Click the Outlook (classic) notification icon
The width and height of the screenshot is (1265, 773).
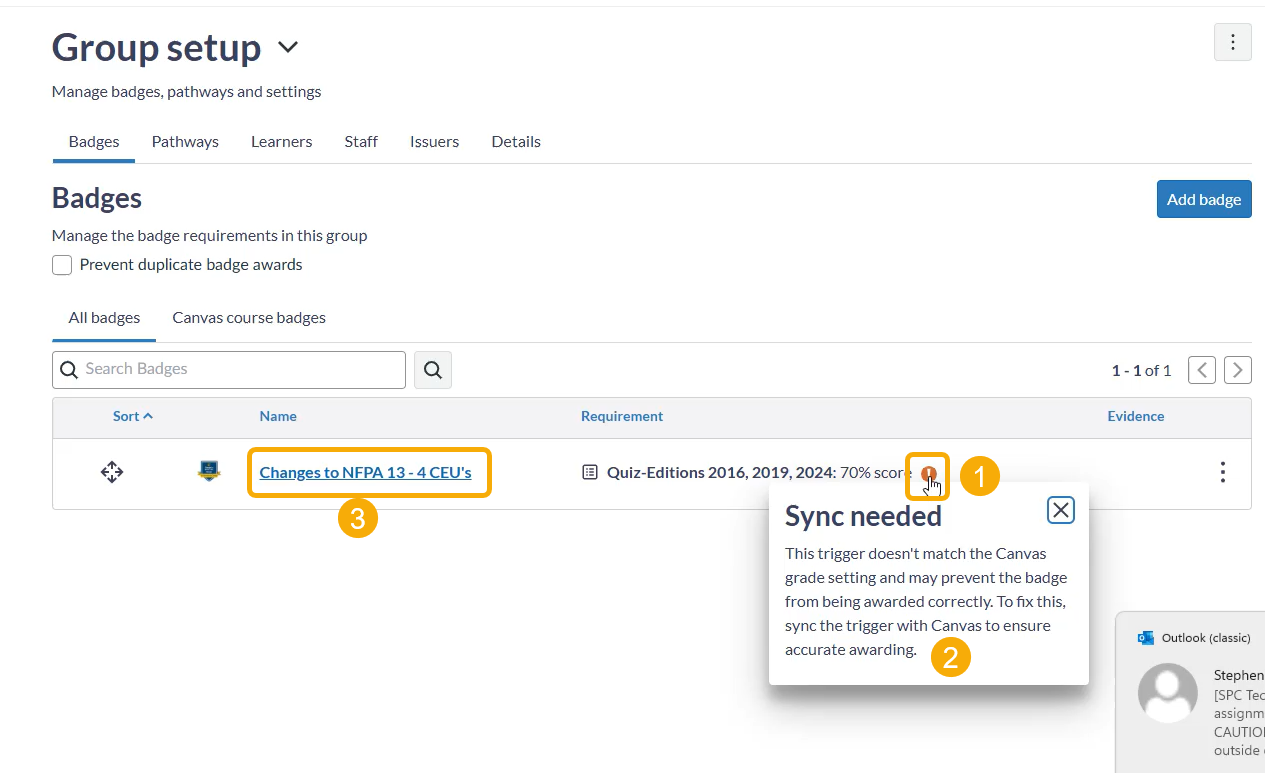[x=1145, y=638]
